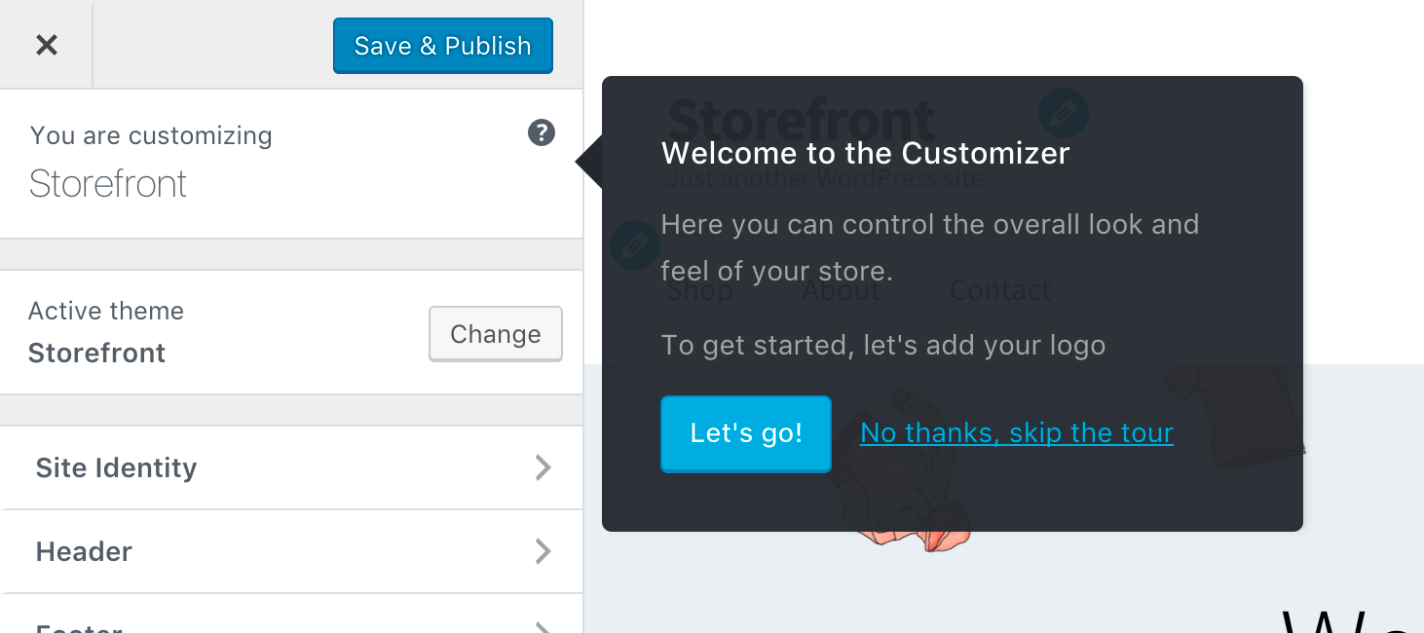The image size is (1424, 633).
Task: Open the Site Identity section label
Action: coord(116,467)
